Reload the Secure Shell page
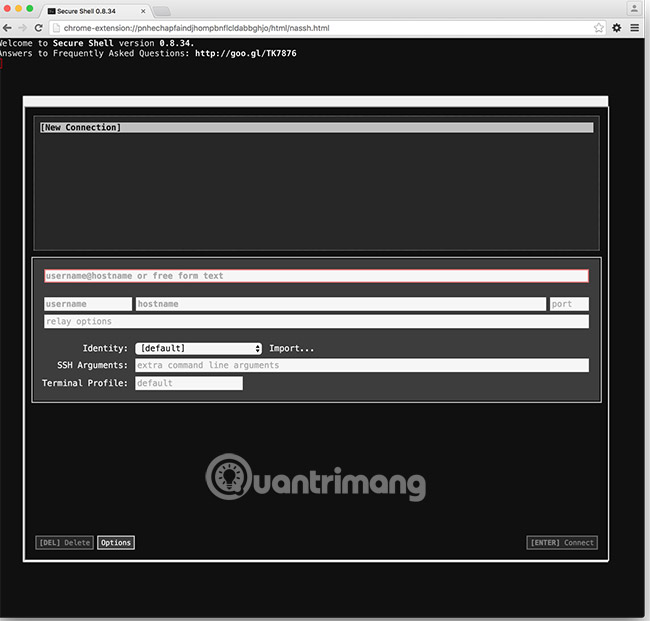Viewport: 650px width, 621px height. [39, 28]
